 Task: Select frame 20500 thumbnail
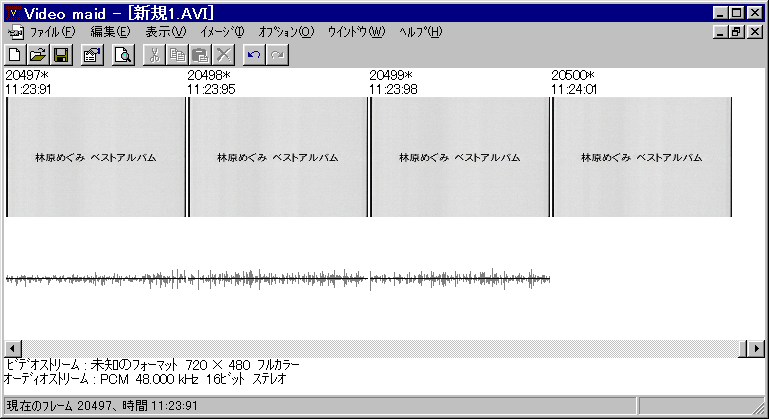coord(642,157)
